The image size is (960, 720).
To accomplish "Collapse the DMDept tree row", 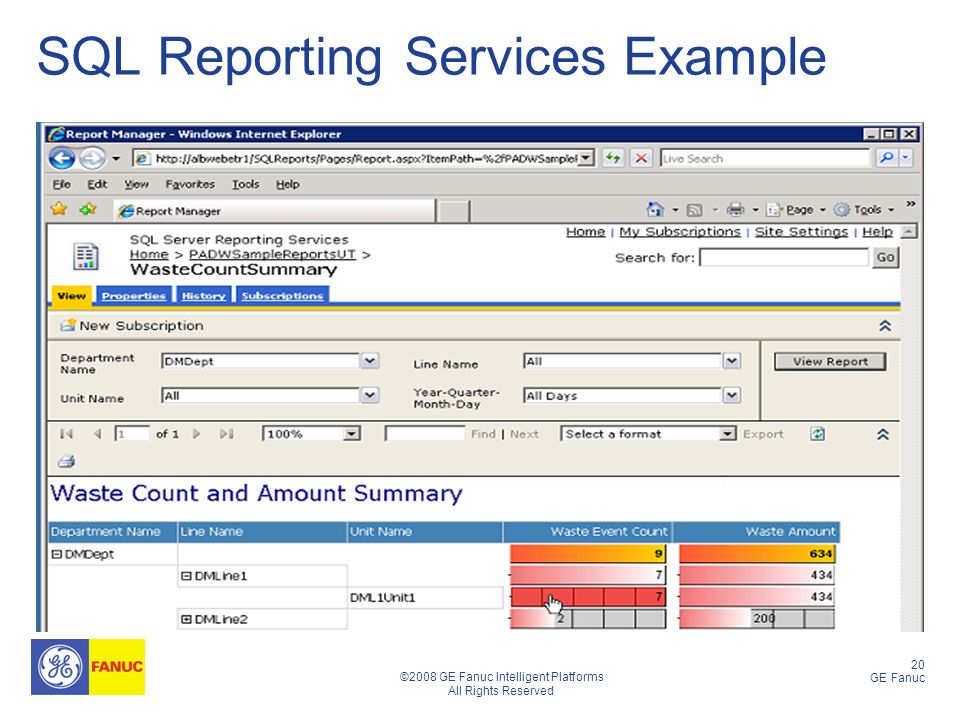I will click(56, 554).
